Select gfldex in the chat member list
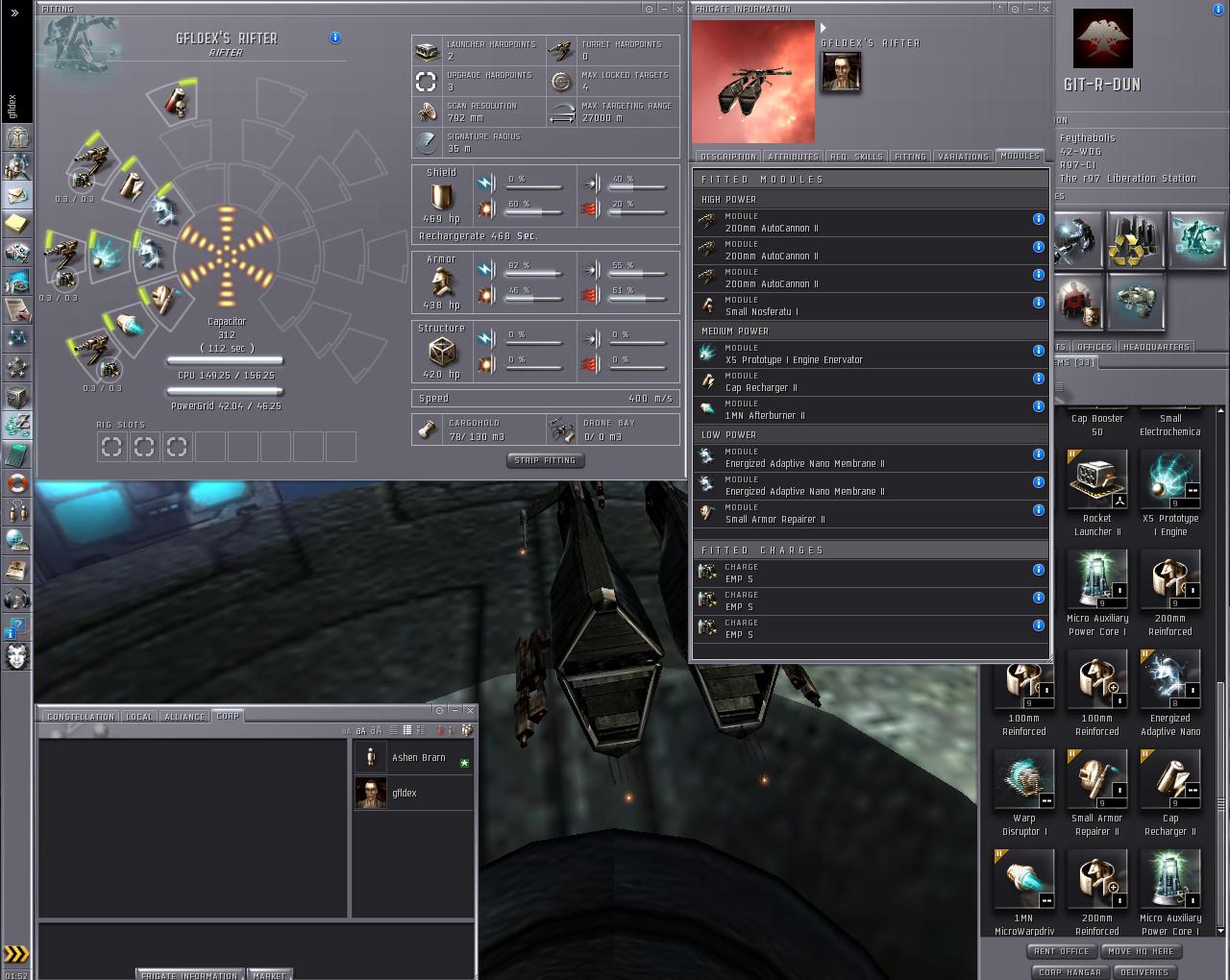Image resolution: width=1230 pixels, height=980 pixels. 413,793
